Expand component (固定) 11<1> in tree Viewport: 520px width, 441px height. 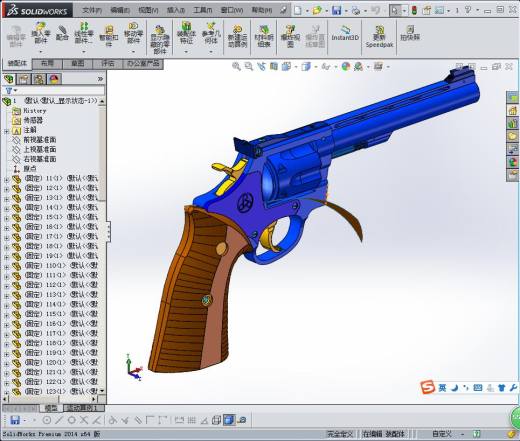(x=6, y=179)
